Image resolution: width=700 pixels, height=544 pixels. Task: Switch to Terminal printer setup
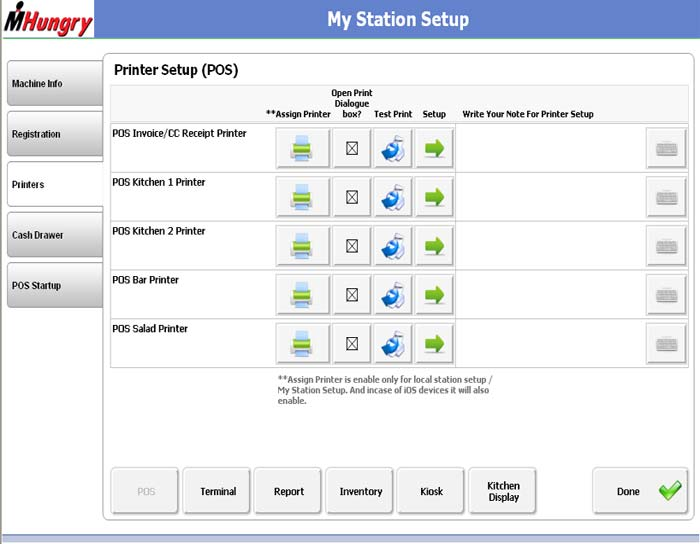(x=217, y=491)
